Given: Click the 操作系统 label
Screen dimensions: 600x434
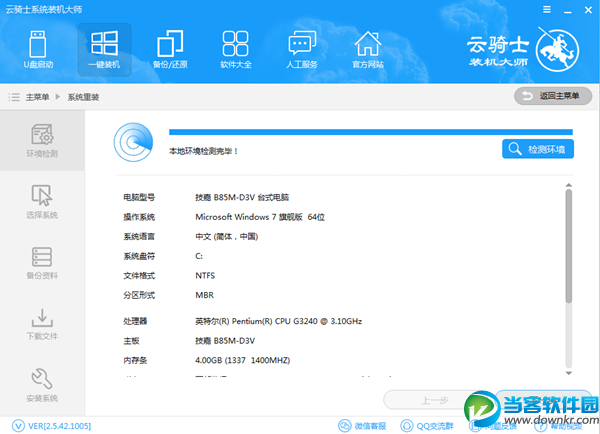Looking at the screenshot, I should tap(139, 217).
